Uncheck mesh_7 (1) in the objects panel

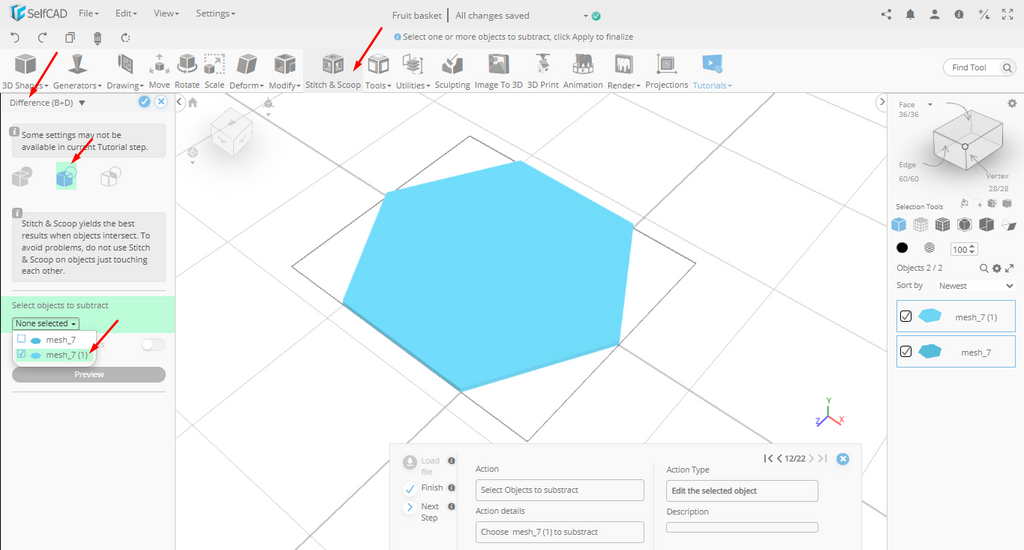[906, 316]
